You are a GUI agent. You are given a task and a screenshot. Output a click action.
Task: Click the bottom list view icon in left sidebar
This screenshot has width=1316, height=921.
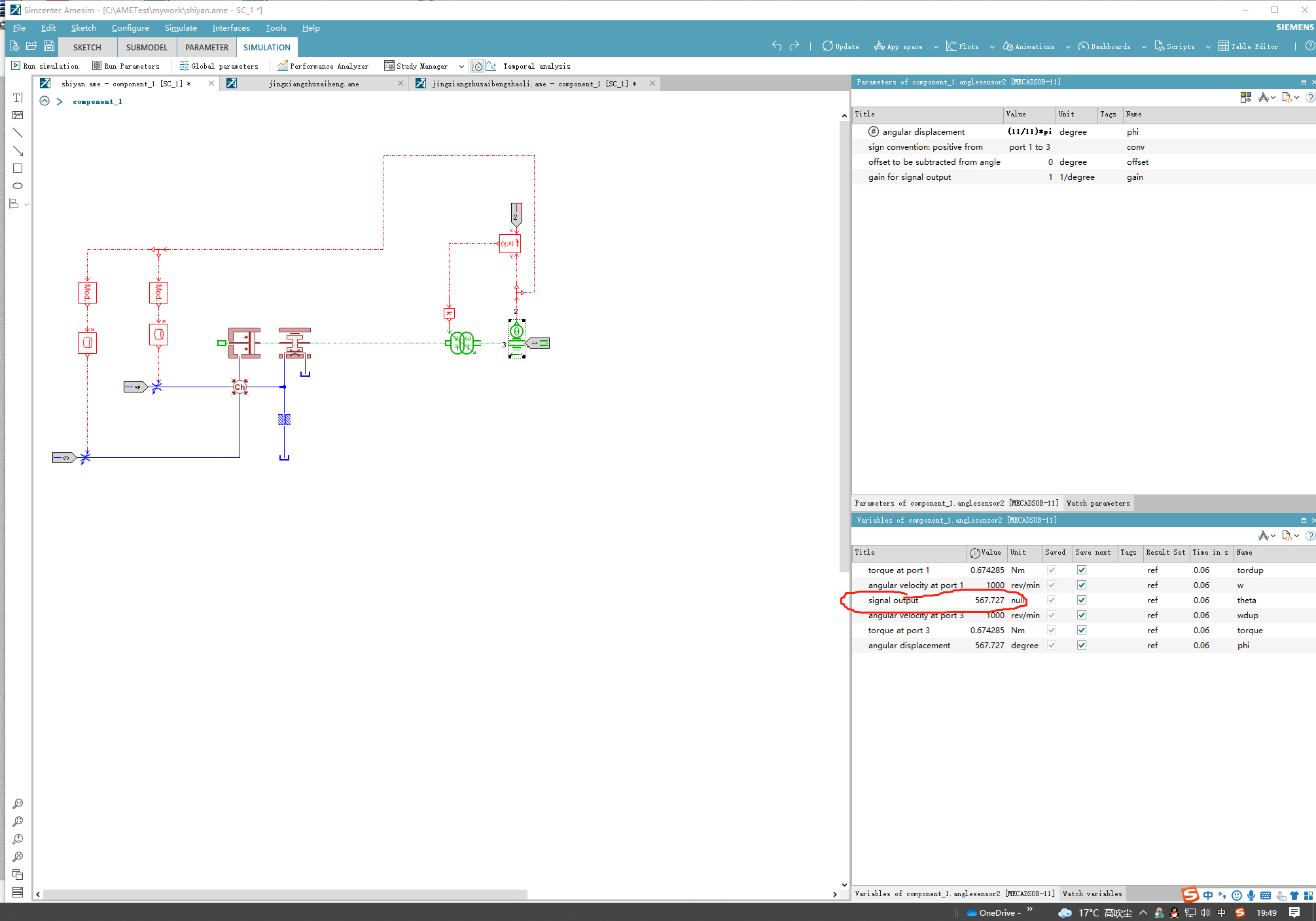18,892
